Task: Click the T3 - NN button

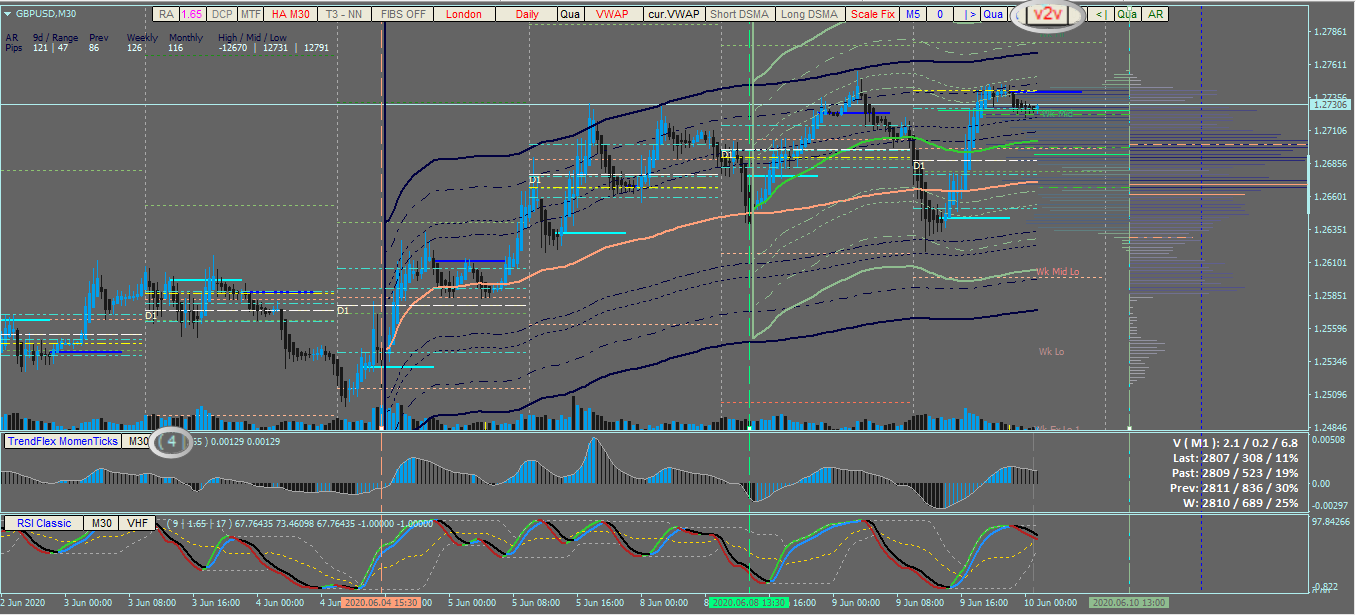Action: point(343,14)
